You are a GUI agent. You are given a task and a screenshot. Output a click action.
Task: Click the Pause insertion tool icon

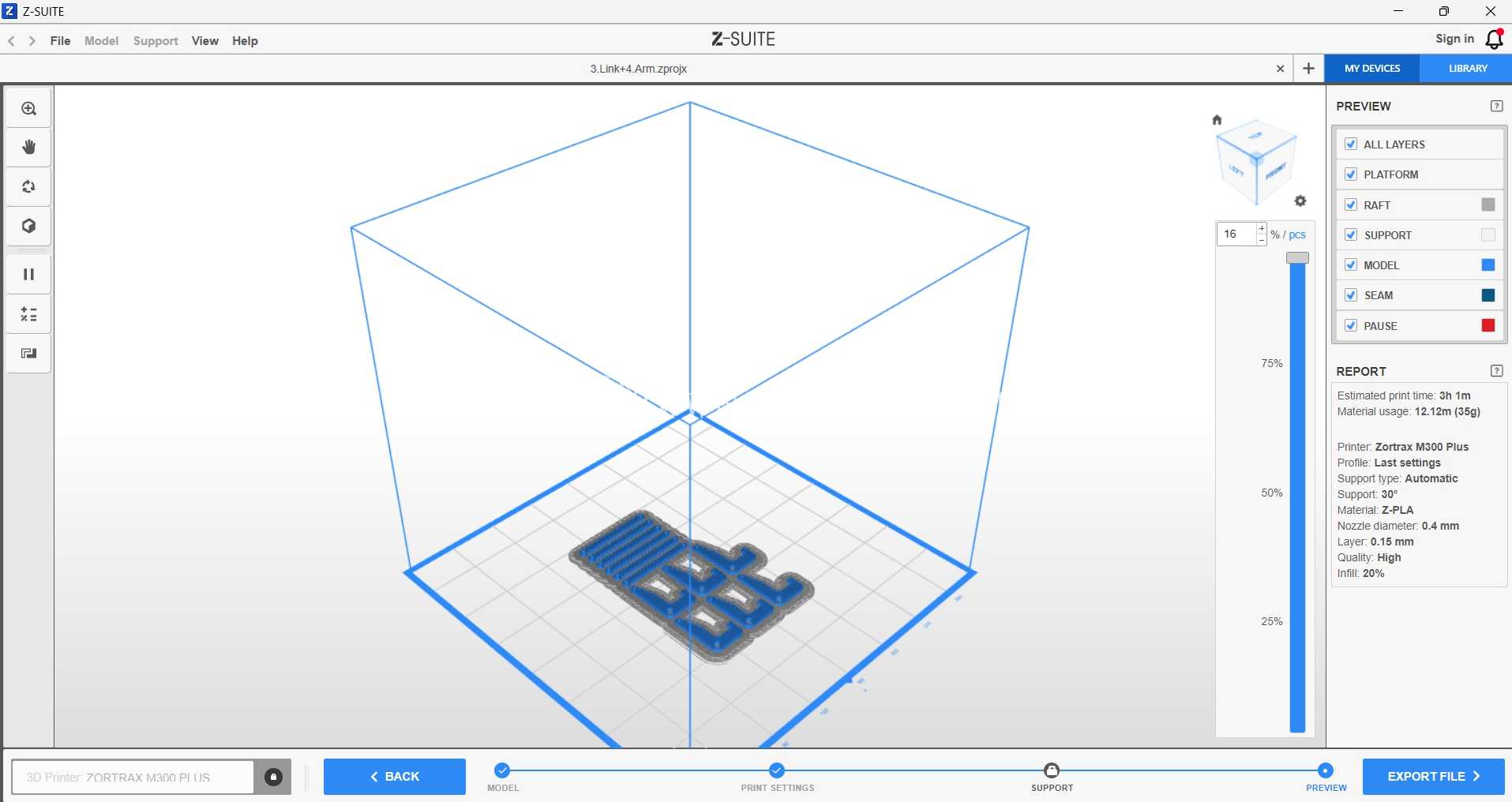point(29,275)
